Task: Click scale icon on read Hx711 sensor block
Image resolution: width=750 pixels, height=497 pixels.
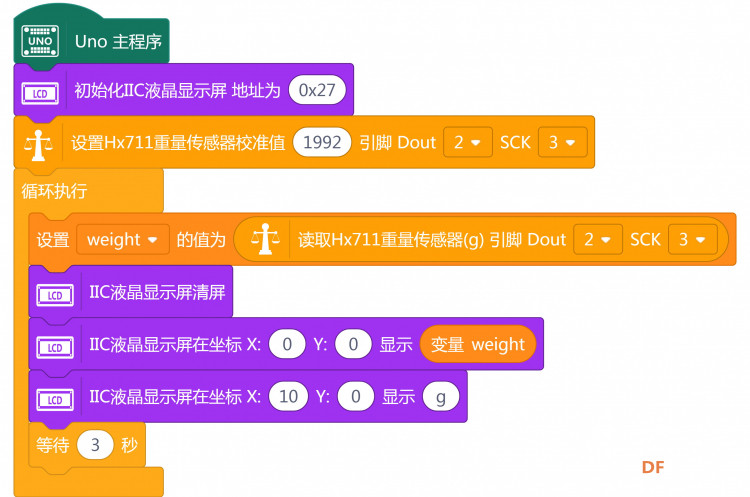Action: point(265,239)
